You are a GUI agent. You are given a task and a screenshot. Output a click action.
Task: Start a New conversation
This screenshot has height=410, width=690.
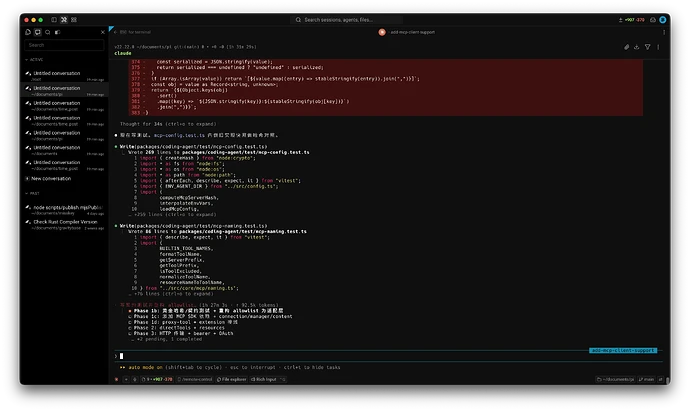pyautogui.click(x=48, y=179)
